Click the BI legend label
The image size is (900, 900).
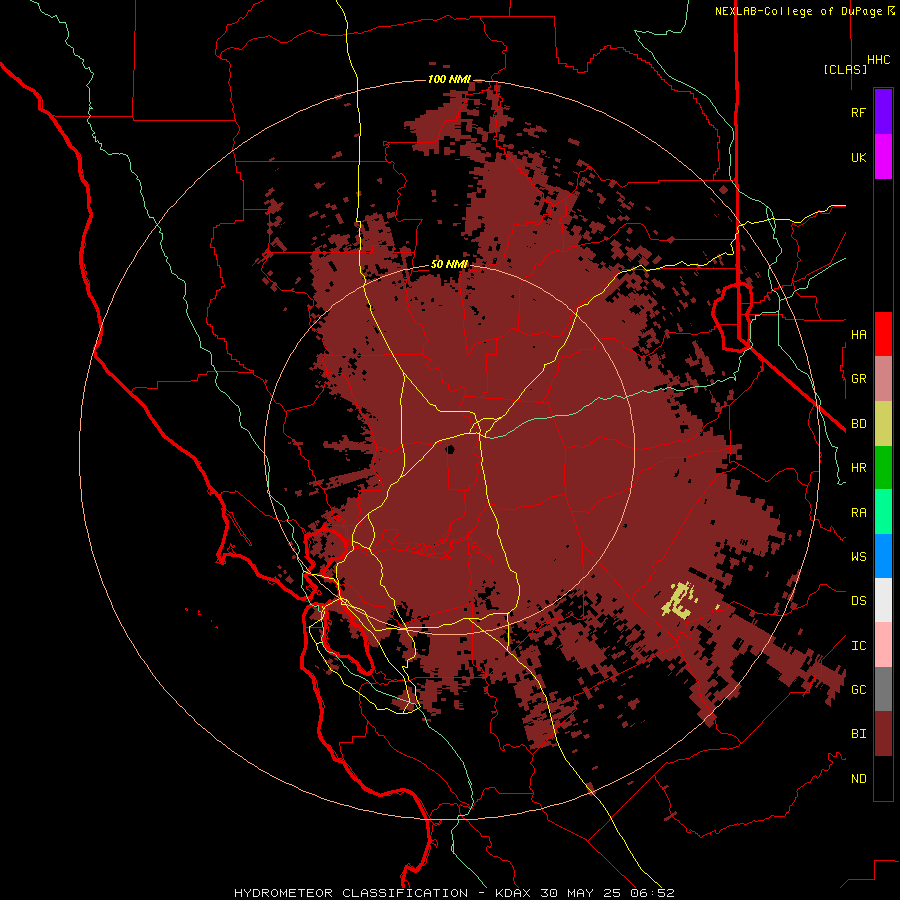[x=858, y=734]
